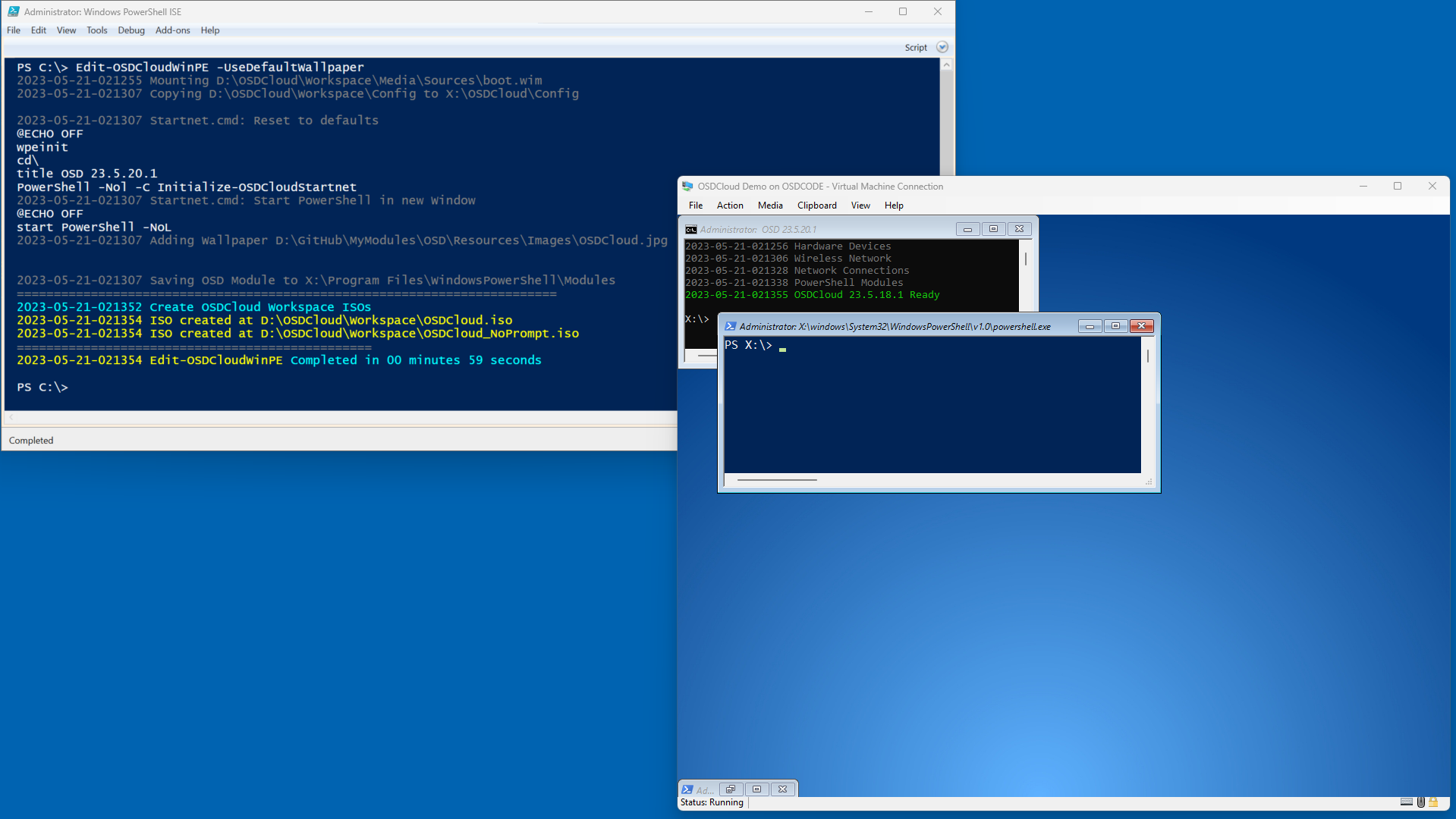The width and height of the screenshot is (1456, 819).
Task: Click the lock icon in VM status bar
Action: pos(1433,802)
